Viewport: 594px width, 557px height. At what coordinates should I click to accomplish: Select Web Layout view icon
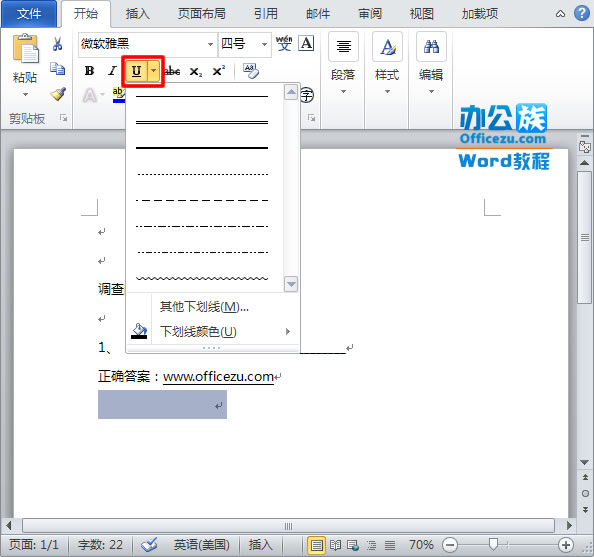click(353, 546)
